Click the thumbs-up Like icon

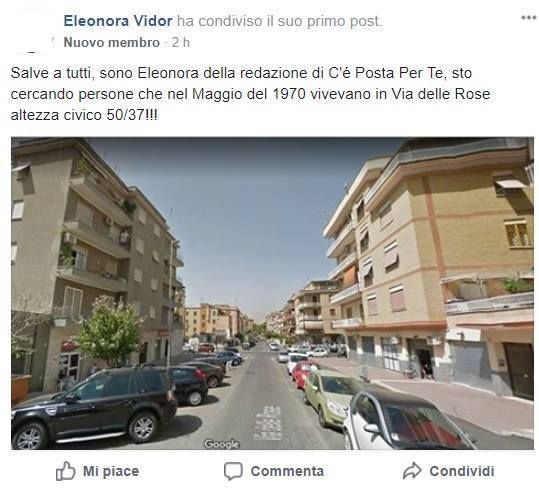(65, 471)
